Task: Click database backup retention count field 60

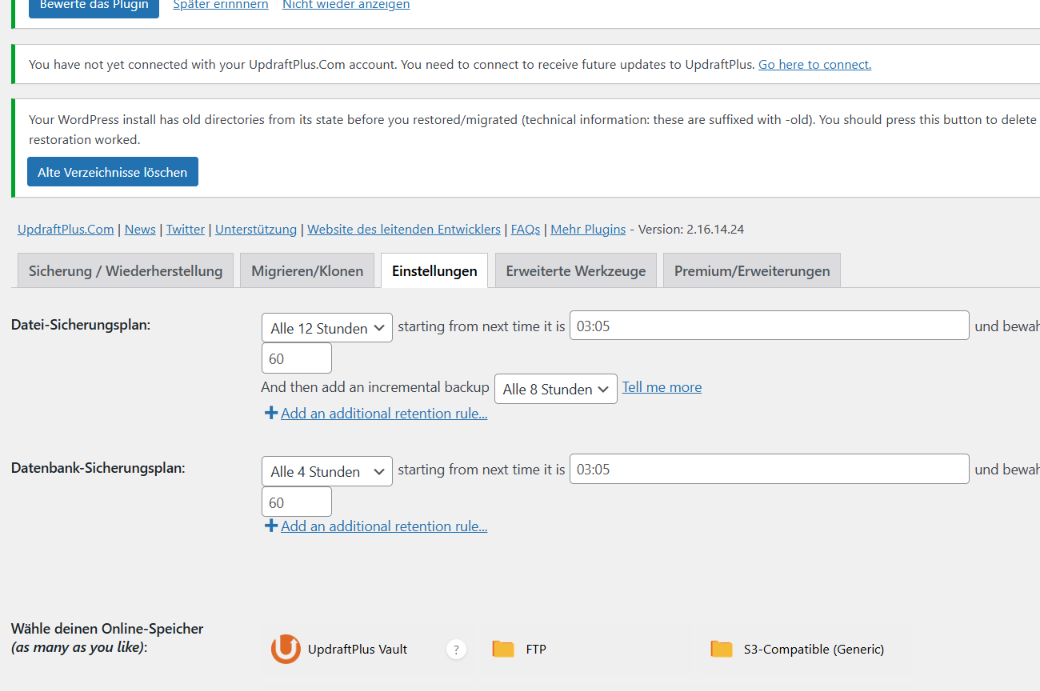Action: pyautogui.click(x=296, y=502)
